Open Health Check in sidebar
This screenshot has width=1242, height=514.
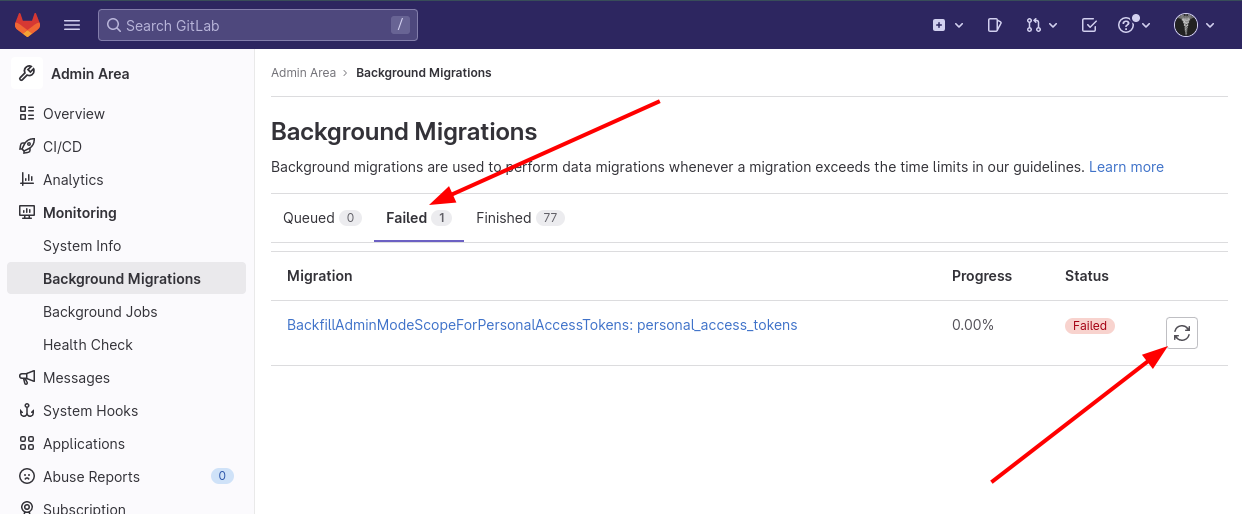click(x=88, y=345)
